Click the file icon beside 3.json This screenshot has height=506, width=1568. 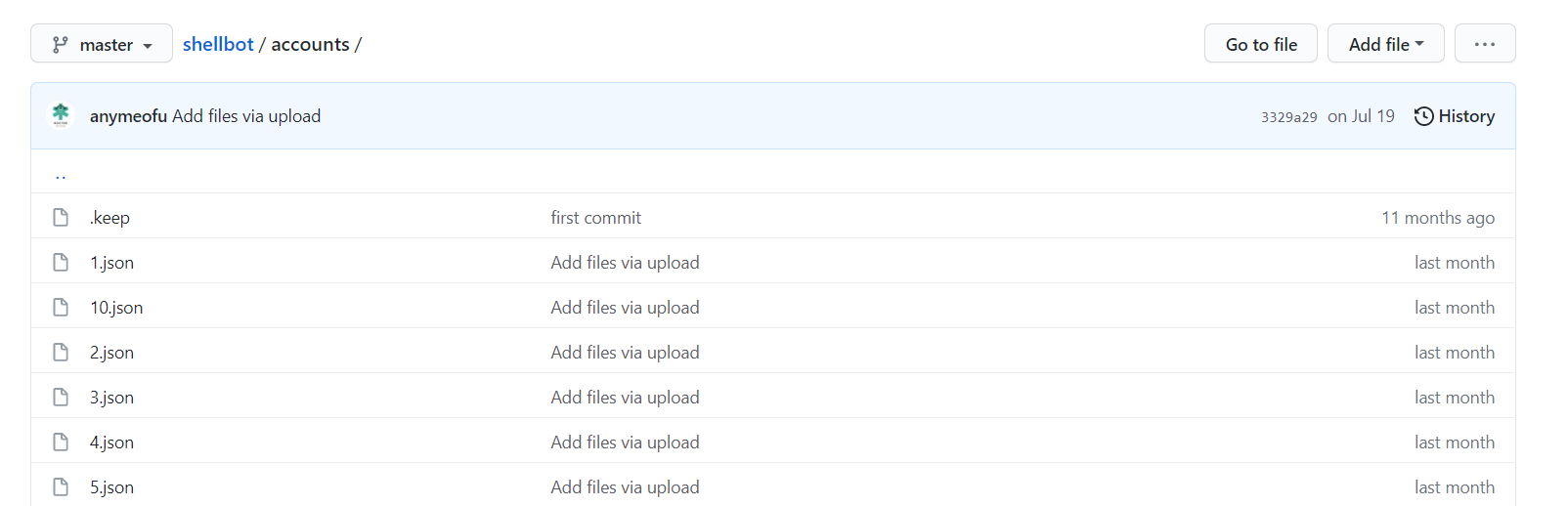(61, 397)
